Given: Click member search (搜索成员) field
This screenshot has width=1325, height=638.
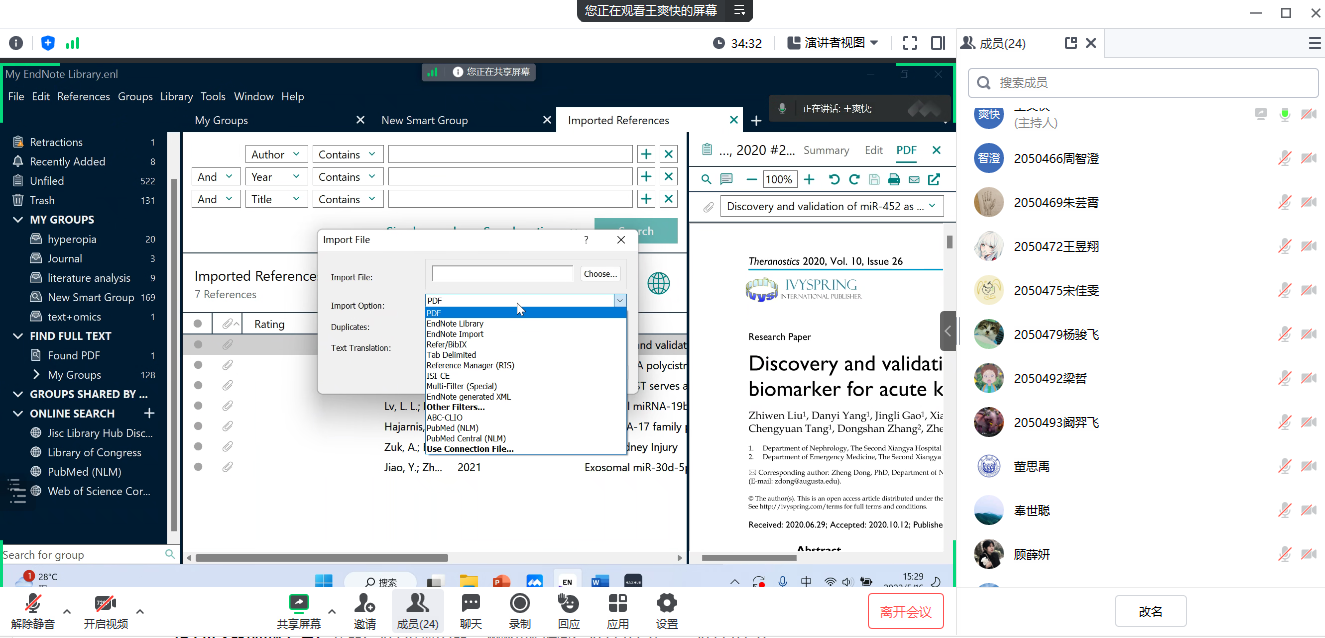Looking at the screenshot, I should pos(1143,83).
